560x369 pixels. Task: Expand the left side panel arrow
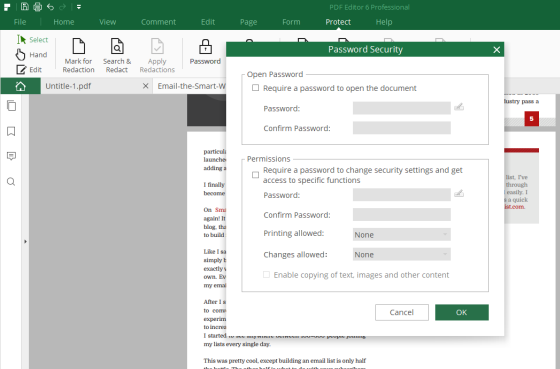(x=25, y=241)
